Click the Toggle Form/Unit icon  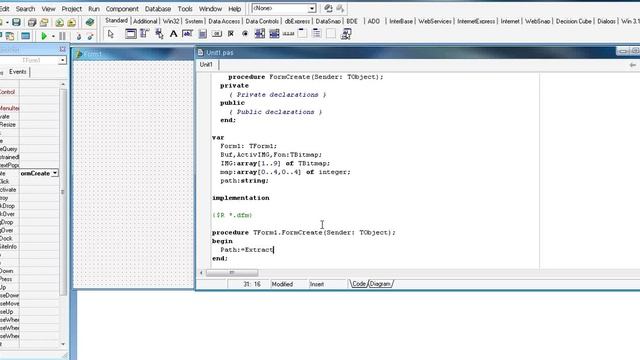[x=10, y=36]
